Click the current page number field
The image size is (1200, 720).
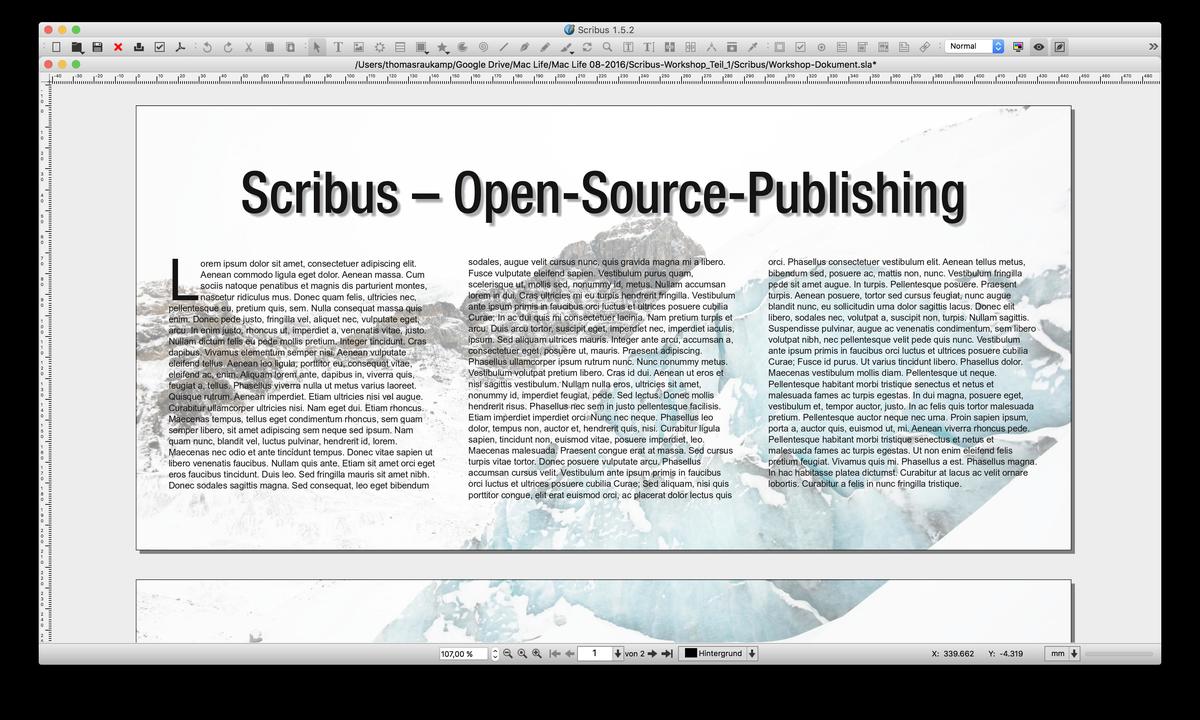(x=595, y=653)
